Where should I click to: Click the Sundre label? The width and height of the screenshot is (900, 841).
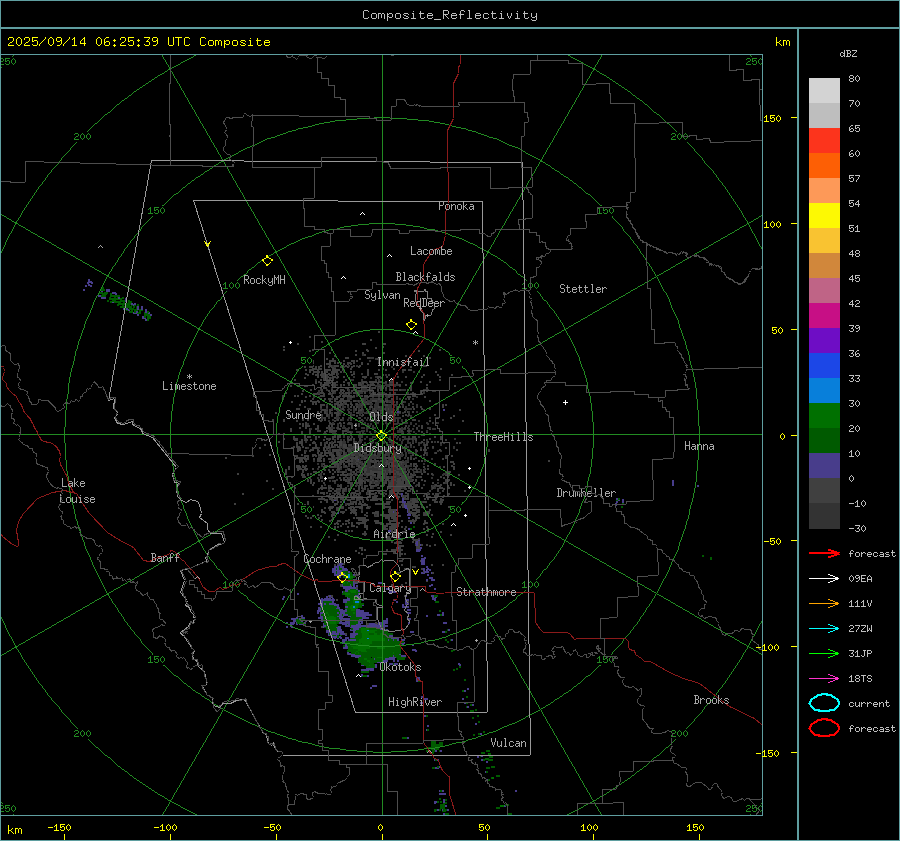pos(303,414)
